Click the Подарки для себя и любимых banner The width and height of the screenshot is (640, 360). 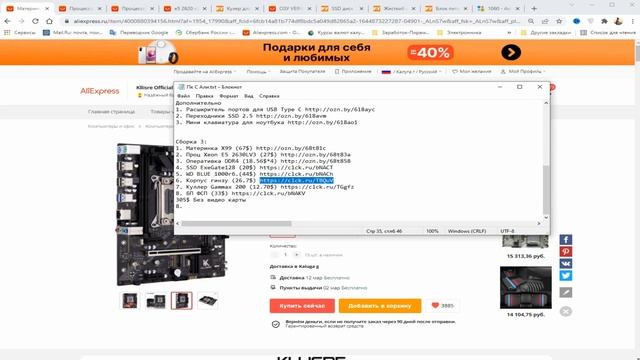[317, 52]
